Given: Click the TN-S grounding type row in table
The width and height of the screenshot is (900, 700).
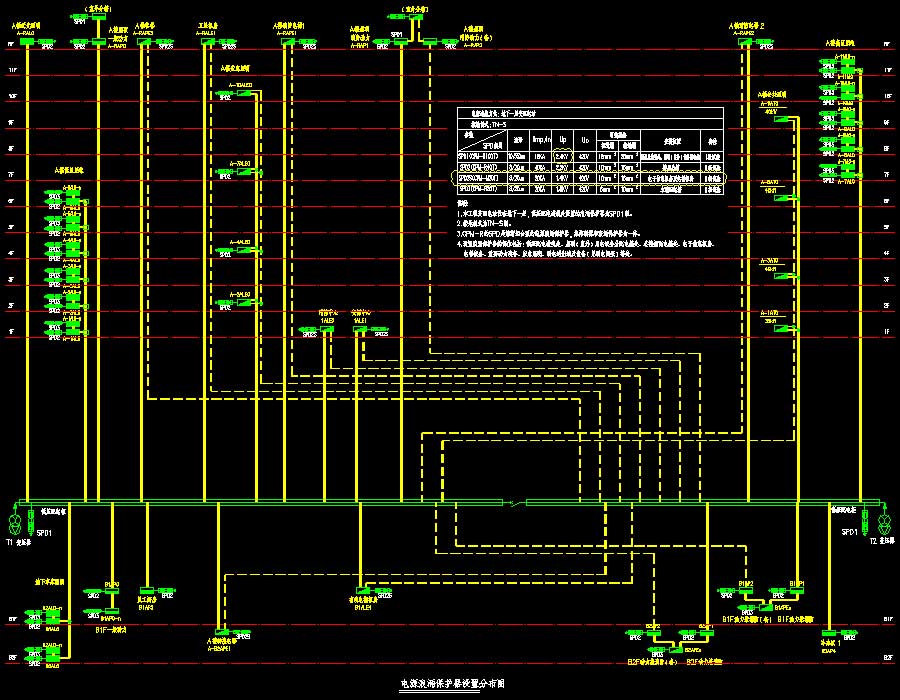Looking at the screenshot, I should click(590, 124).
